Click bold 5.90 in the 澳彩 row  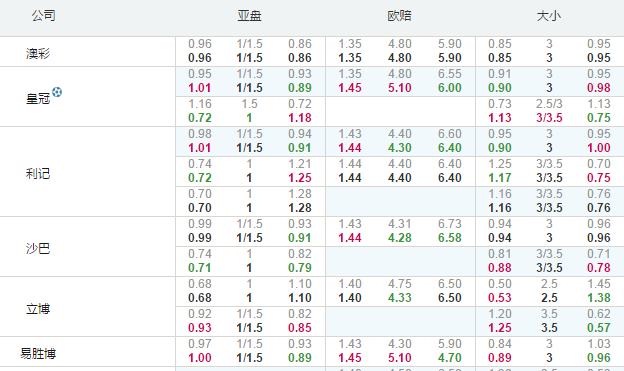(x=450, y=58)
